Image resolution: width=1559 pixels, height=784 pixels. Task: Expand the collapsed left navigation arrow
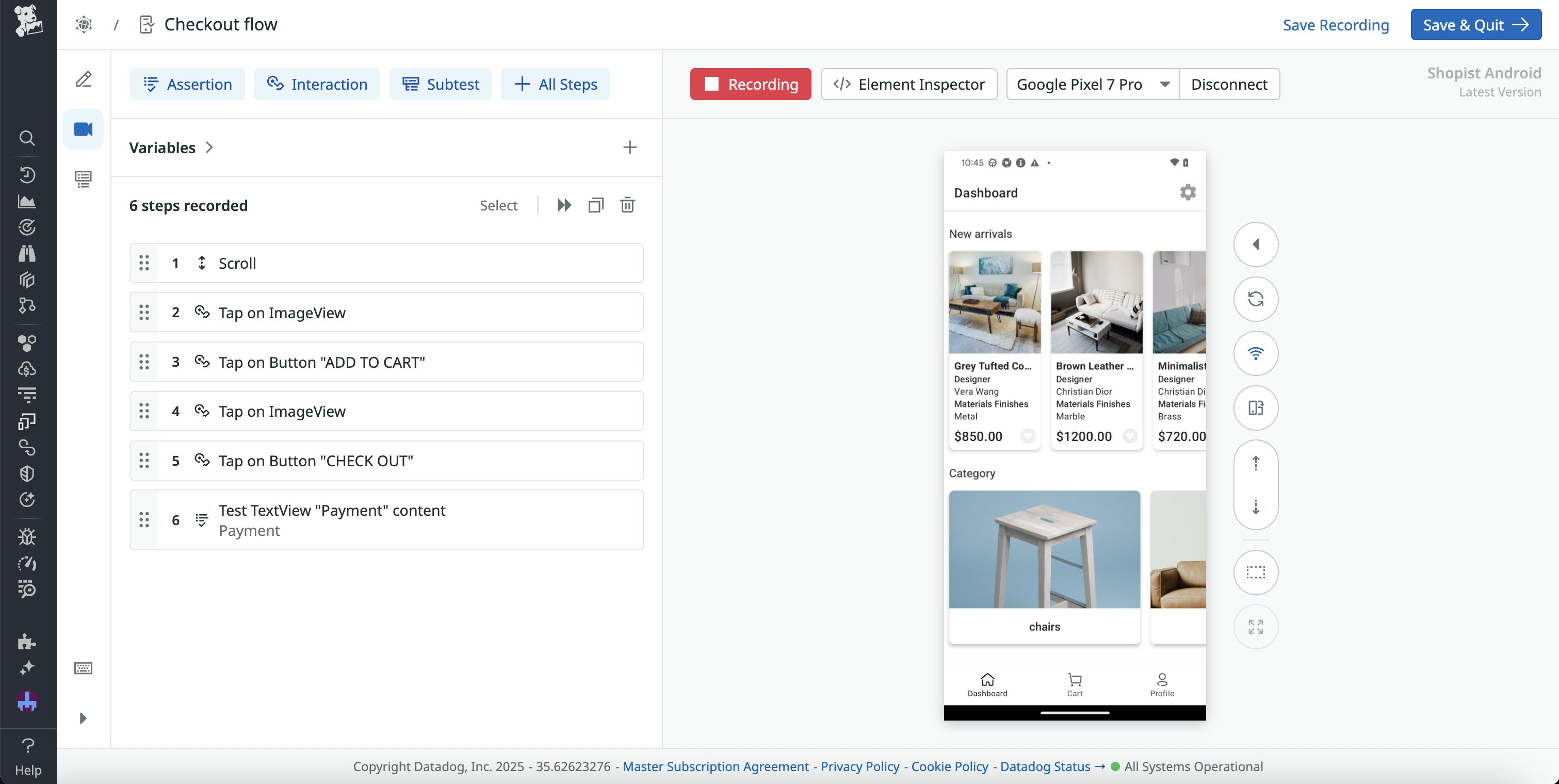[83, 718]
